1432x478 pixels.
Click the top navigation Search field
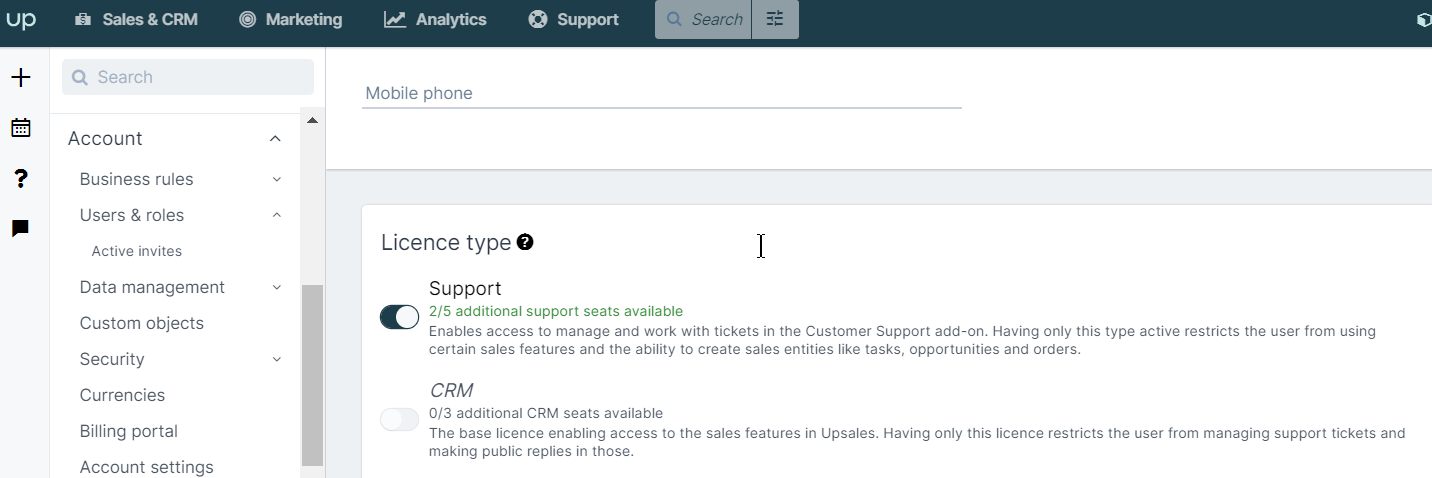tap(703, 20)
